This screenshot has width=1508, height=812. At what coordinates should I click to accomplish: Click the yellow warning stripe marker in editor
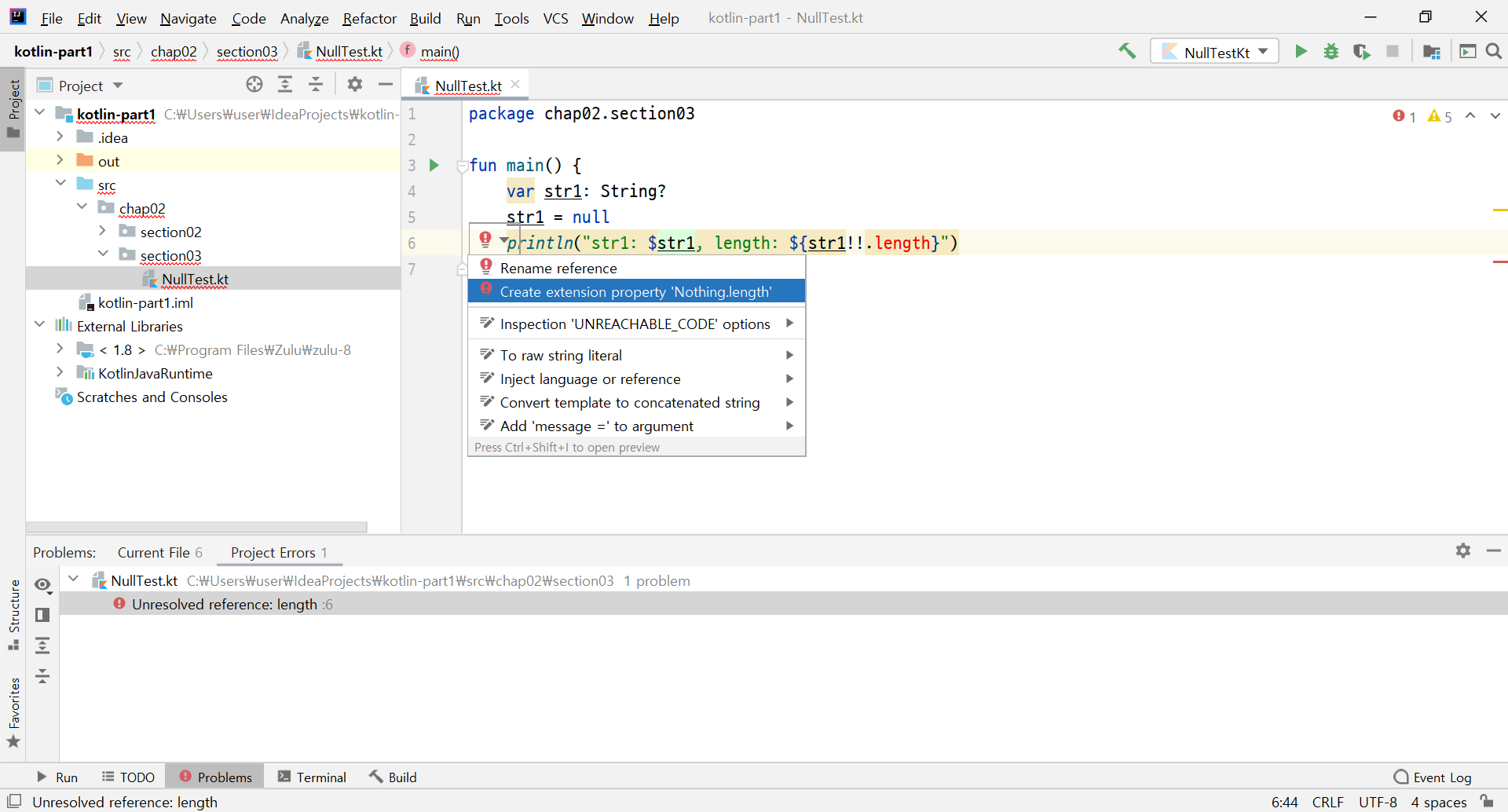tap(1499, 210)
